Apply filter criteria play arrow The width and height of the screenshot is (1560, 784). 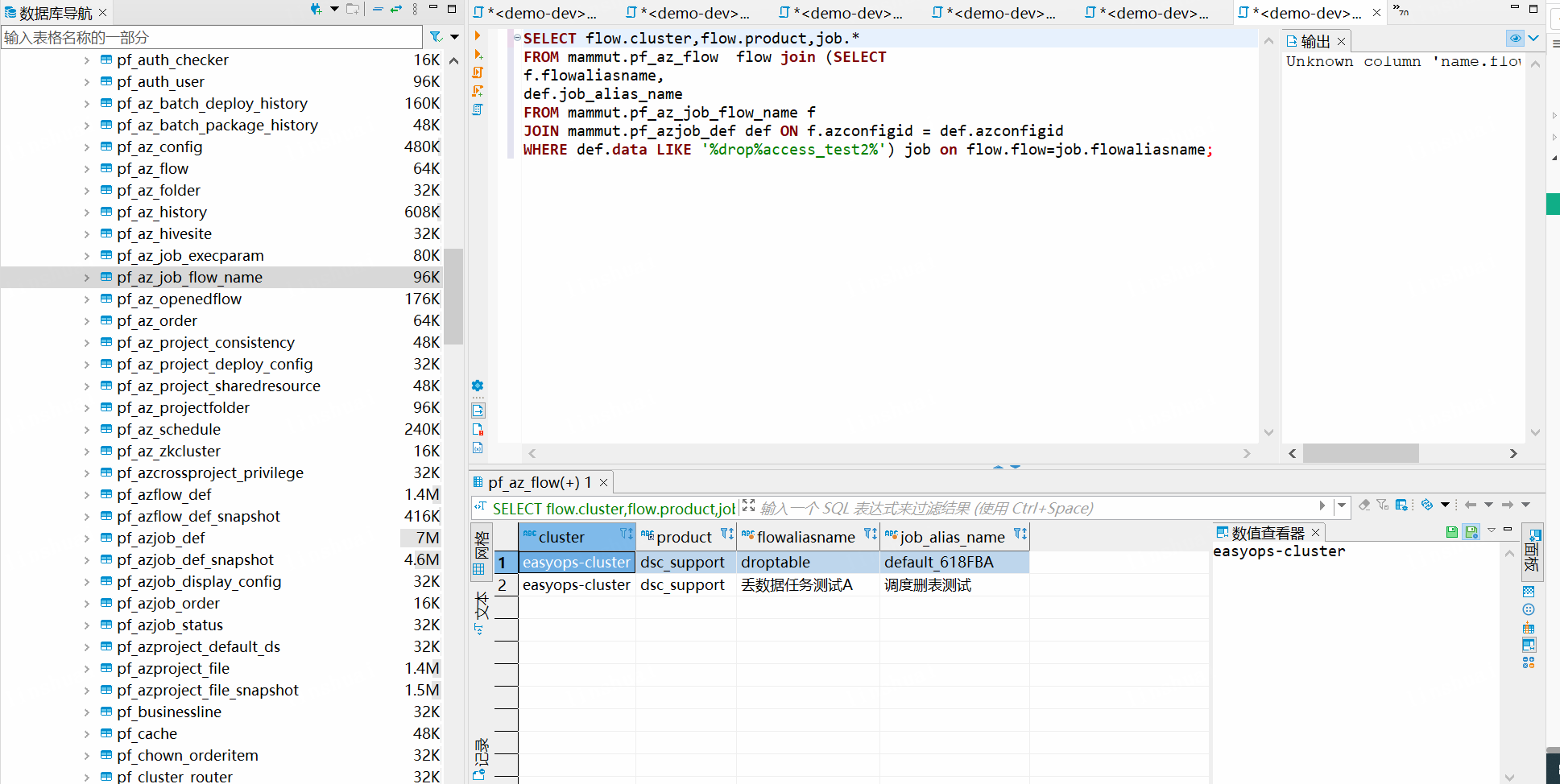click(x=1322, y=505)
